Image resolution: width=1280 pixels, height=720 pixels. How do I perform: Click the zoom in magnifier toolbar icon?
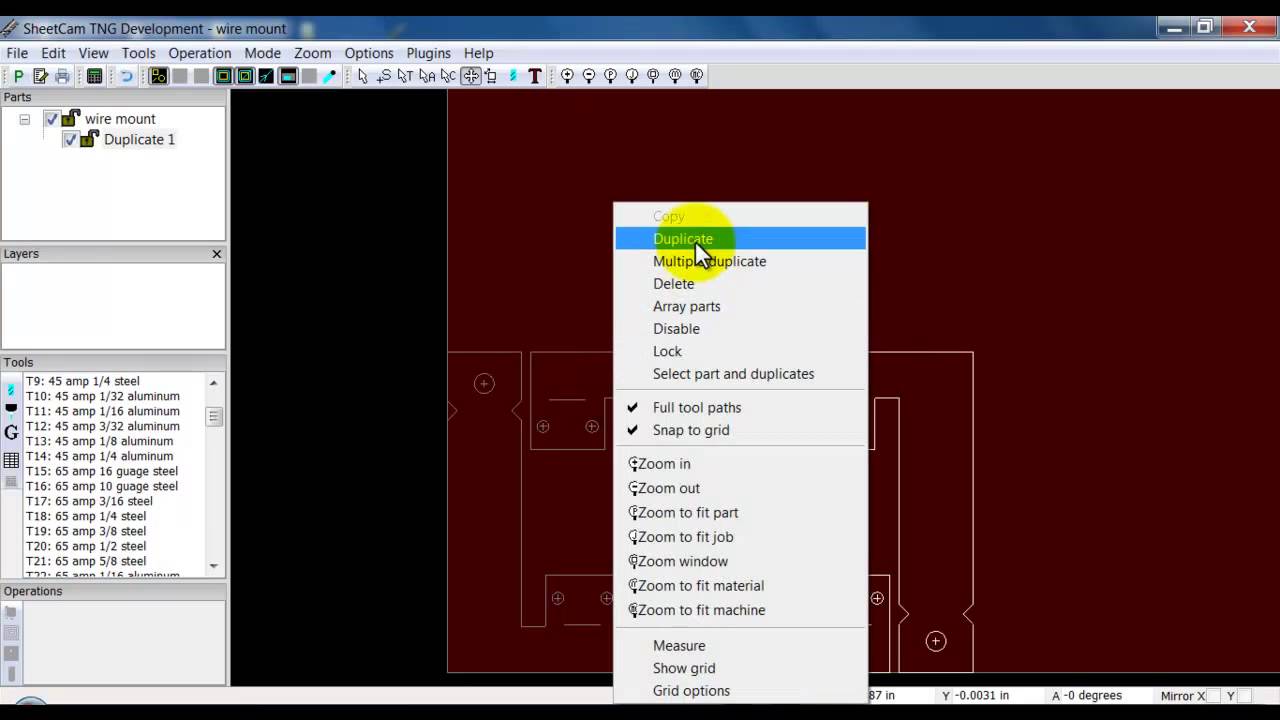[x=567, y=76]
